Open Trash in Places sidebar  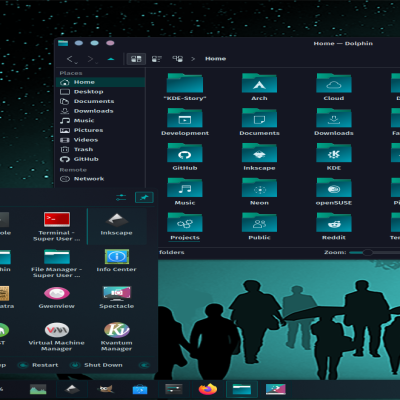click(101, 150)
